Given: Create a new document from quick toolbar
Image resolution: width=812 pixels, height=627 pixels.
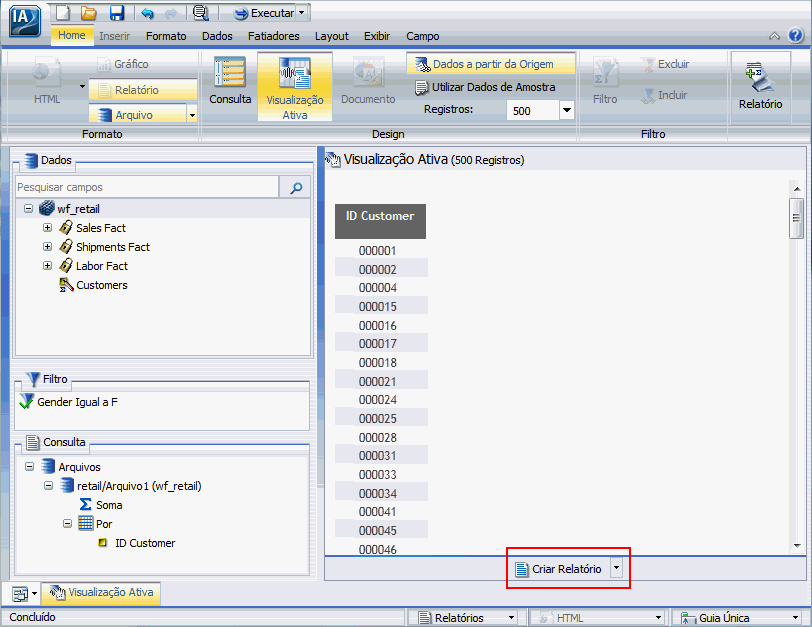Looking at the screenshot, I should pyautogui.click(x=62, y=12).
